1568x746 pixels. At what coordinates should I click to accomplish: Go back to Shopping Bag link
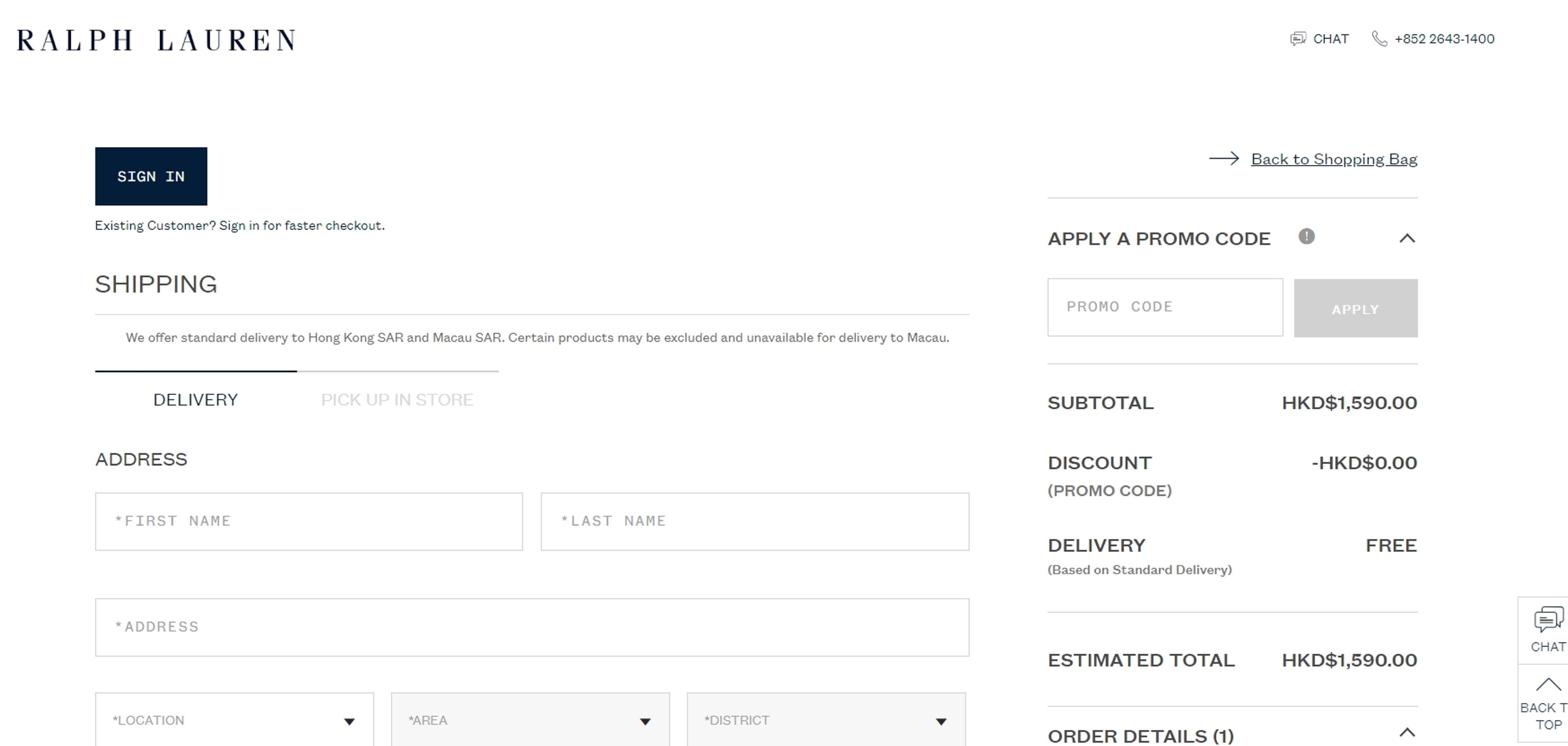(x=1334, y=159)
